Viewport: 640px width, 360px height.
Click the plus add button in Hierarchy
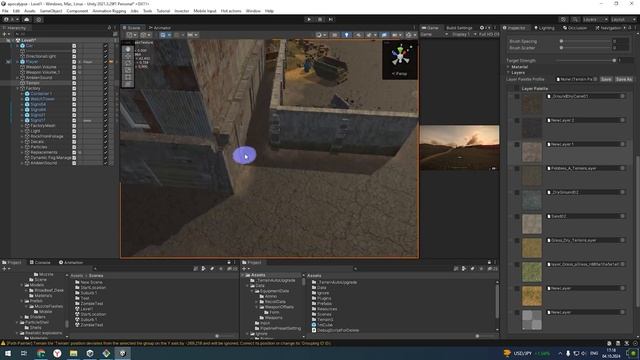(x=4, y=34)
